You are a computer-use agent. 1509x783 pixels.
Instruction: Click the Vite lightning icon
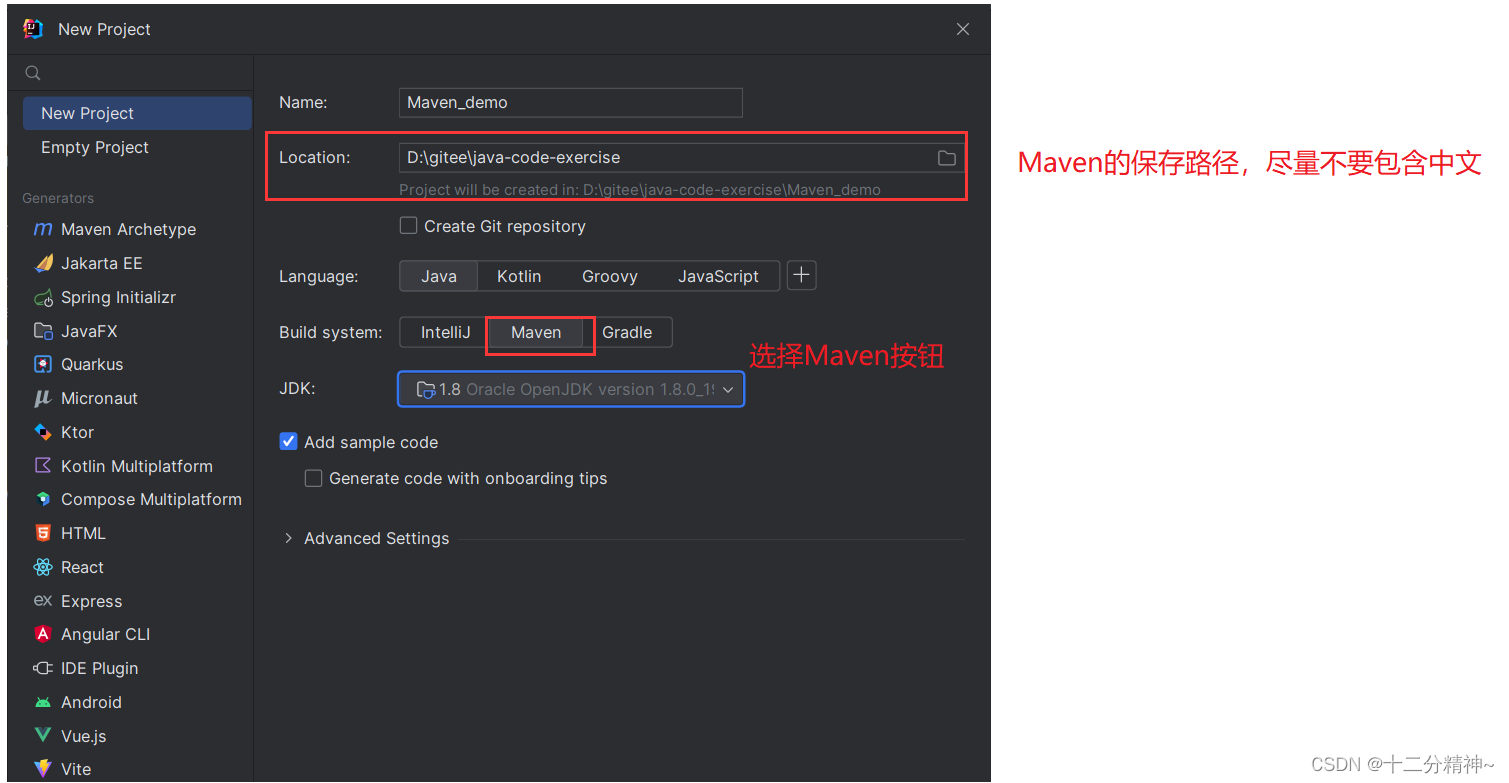[43, 769]
